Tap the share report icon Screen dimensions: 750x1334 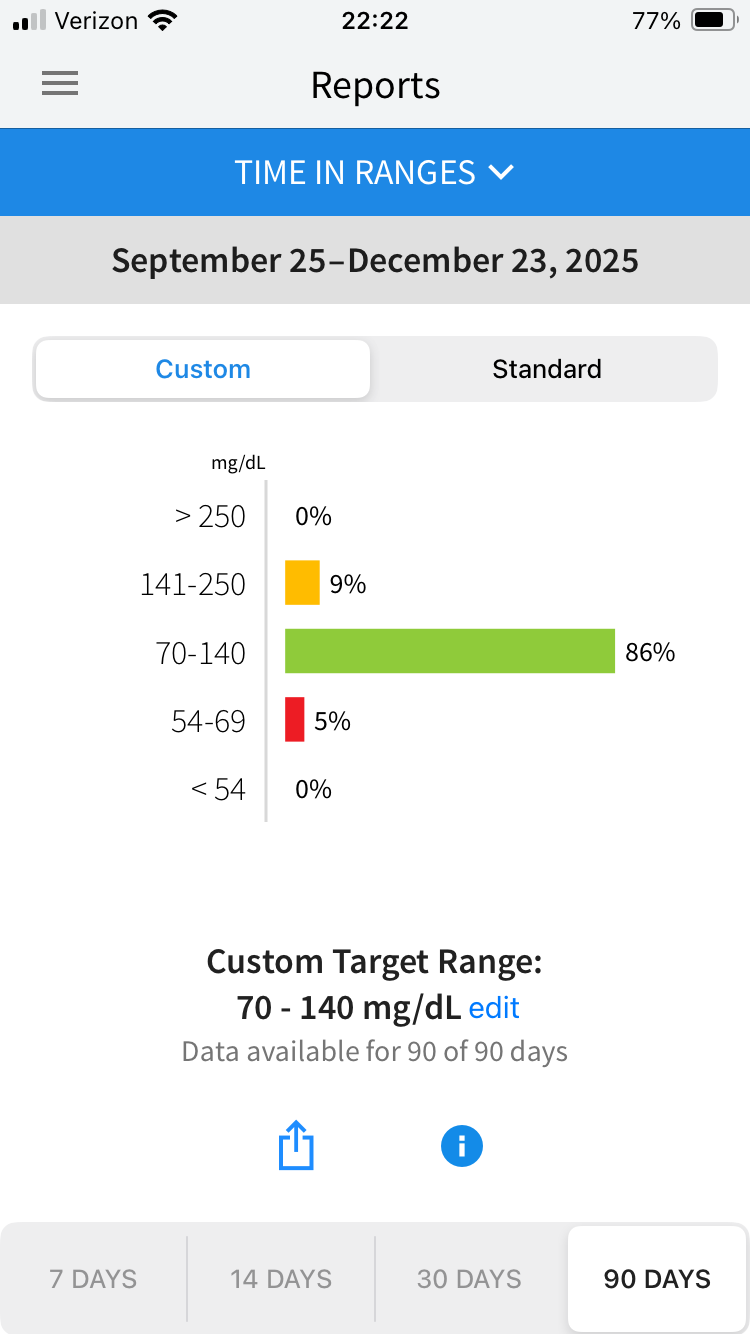[x=296, y=1146]
